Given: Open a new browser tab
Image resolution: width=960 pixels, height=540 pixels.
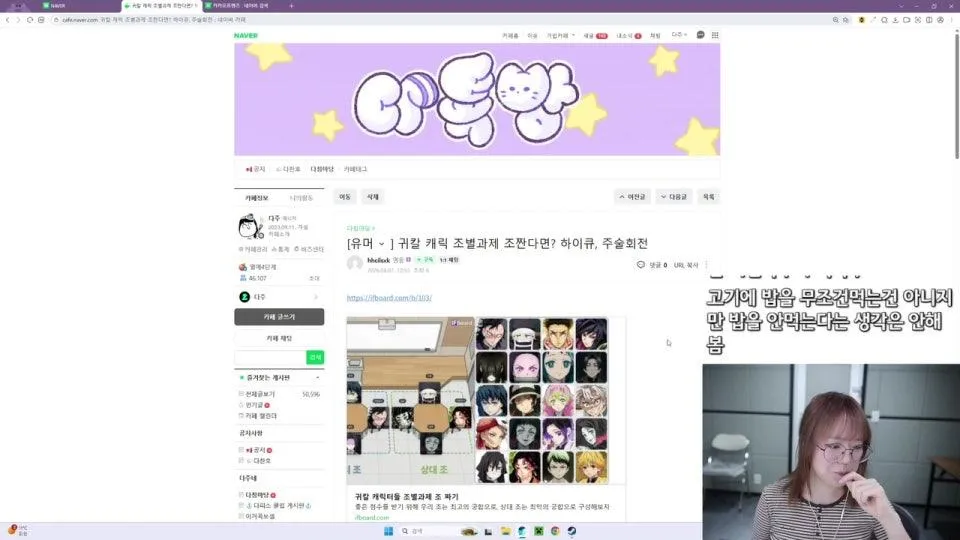Looking at the screenshot, I should tap(291, 6).
